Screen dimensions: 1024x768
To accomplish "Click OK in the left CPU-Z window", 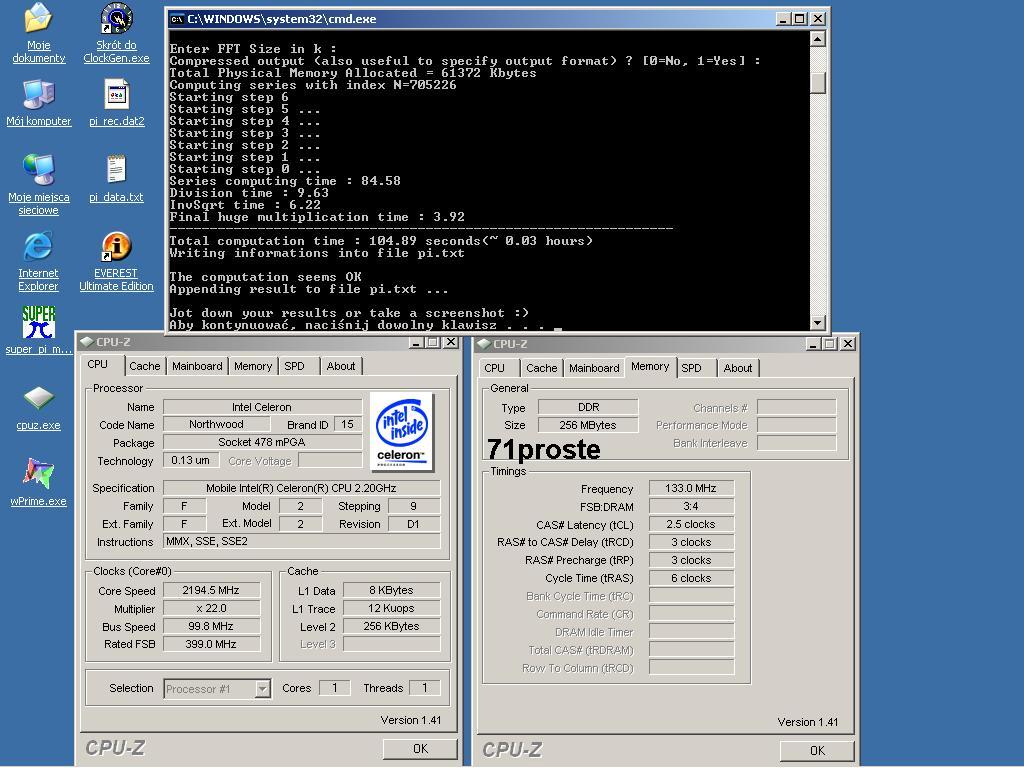I will click(x=420, y=748).
